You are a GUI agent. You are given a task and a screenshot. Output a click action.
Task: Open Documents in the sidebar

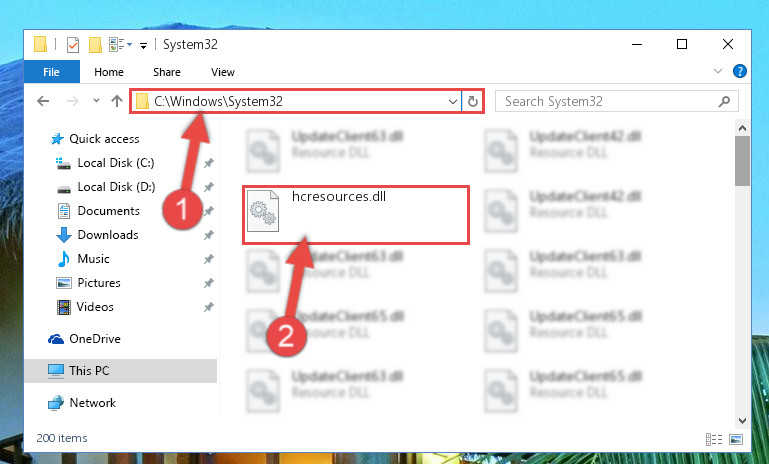99,211
